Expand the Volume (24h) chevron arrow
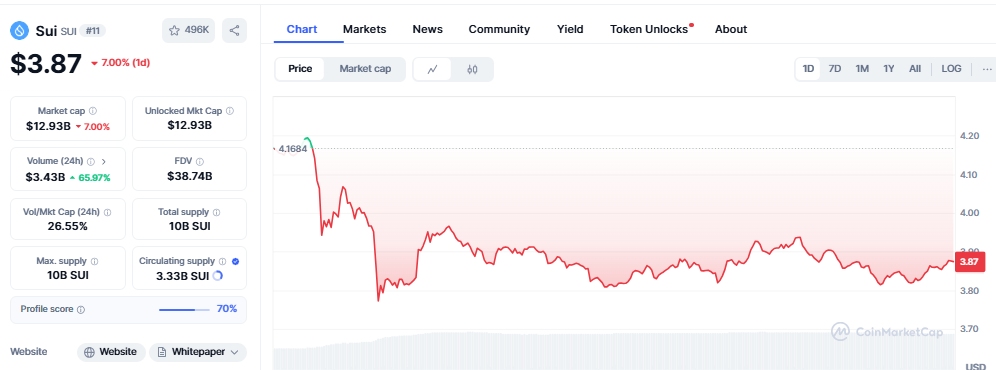 click(x=104, y=161)
